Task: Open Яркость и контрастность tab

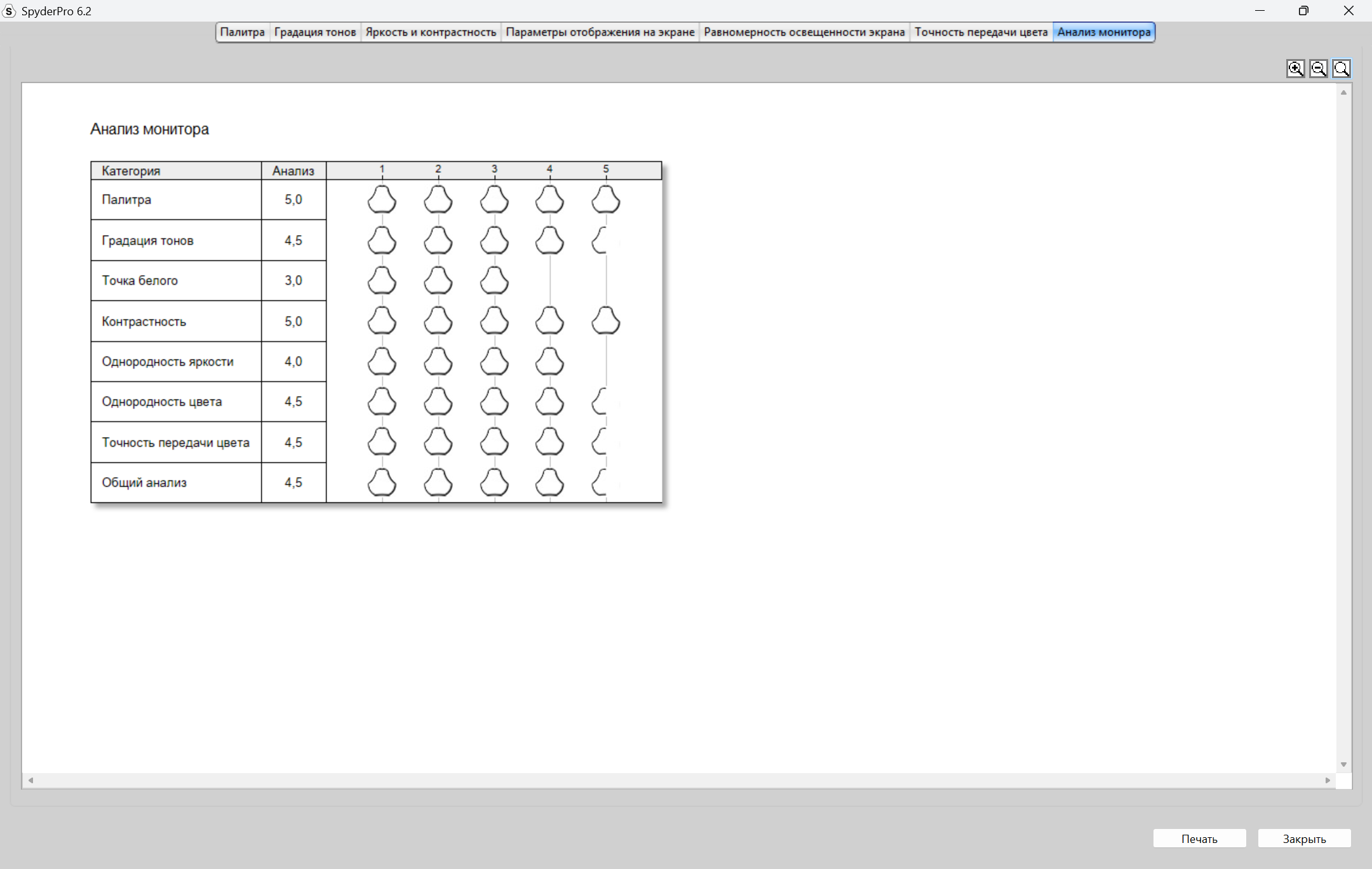Action: (x=431, y=32)
